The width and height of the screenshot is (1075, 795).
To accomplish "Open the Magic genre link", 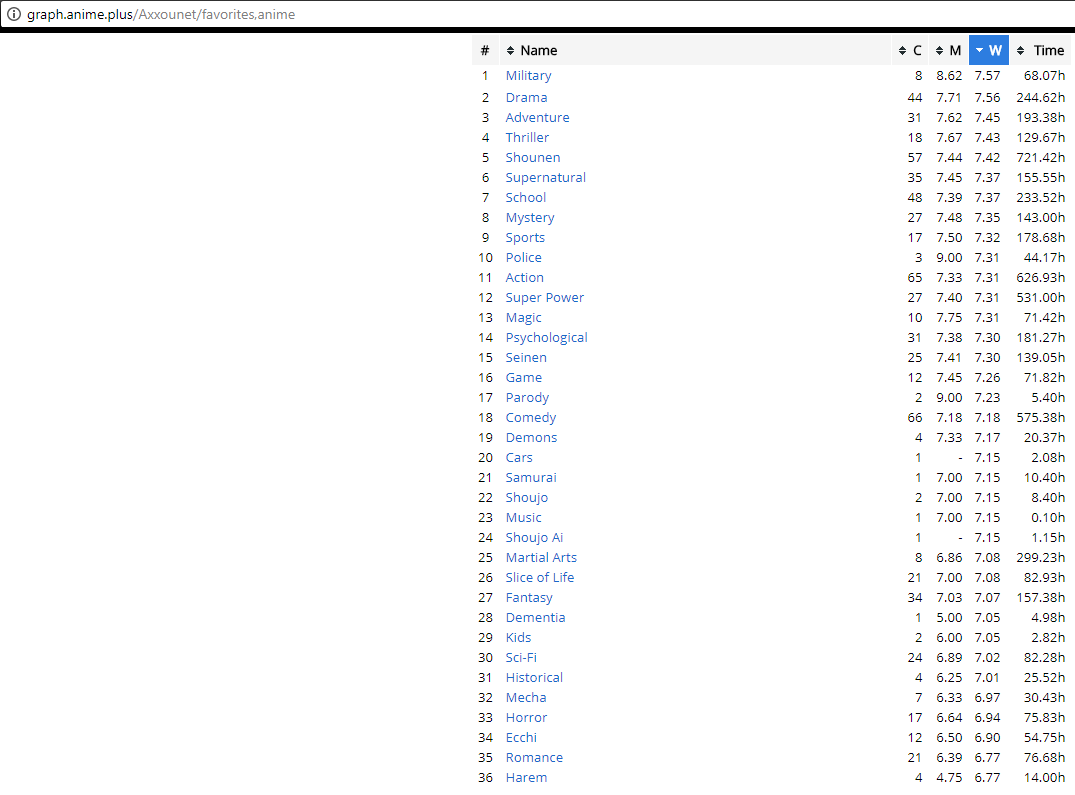I will 523,317.
